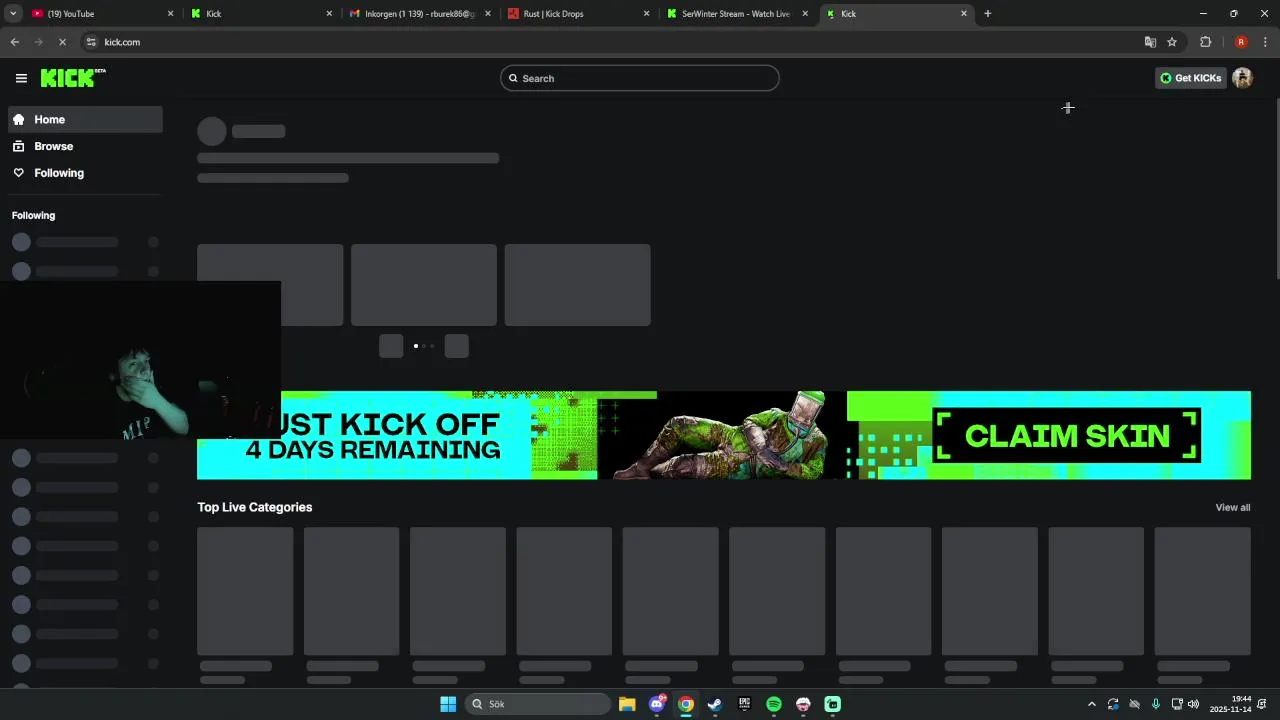Click the Chrome taskbar icon
1280x720 pixels.
[x=686, y=704]
